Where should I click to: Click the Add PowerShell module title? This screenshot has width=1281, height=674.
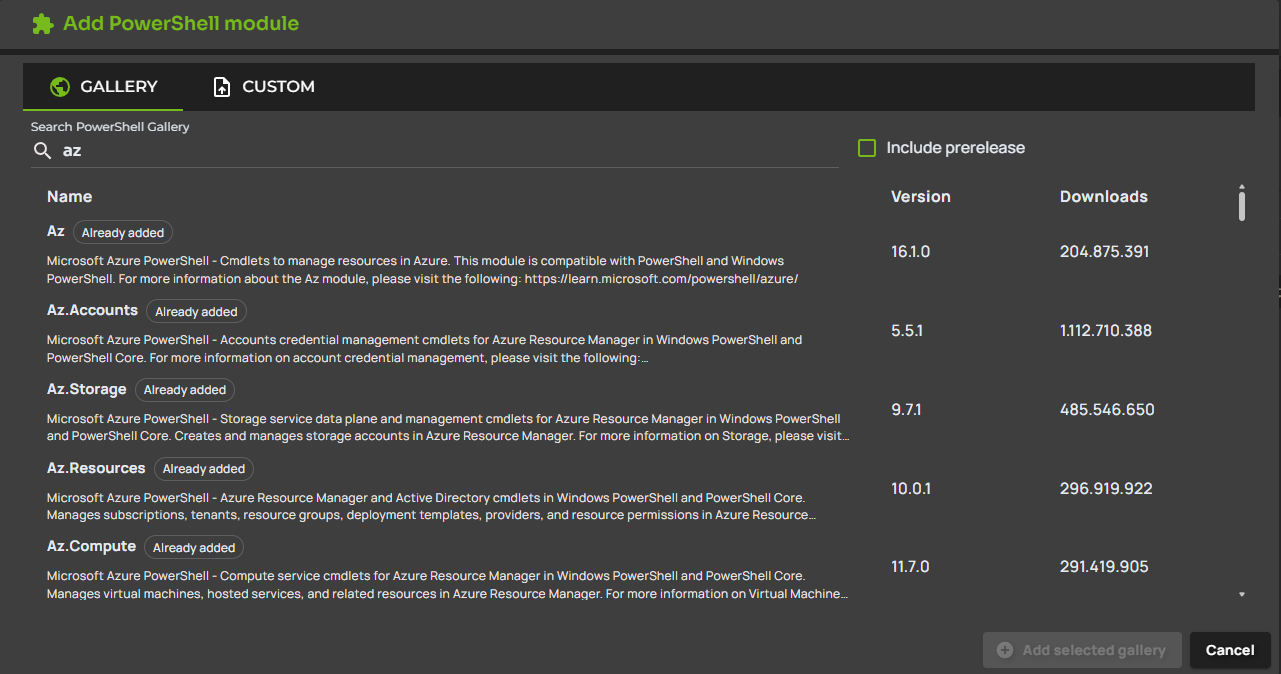coord(181,23)
